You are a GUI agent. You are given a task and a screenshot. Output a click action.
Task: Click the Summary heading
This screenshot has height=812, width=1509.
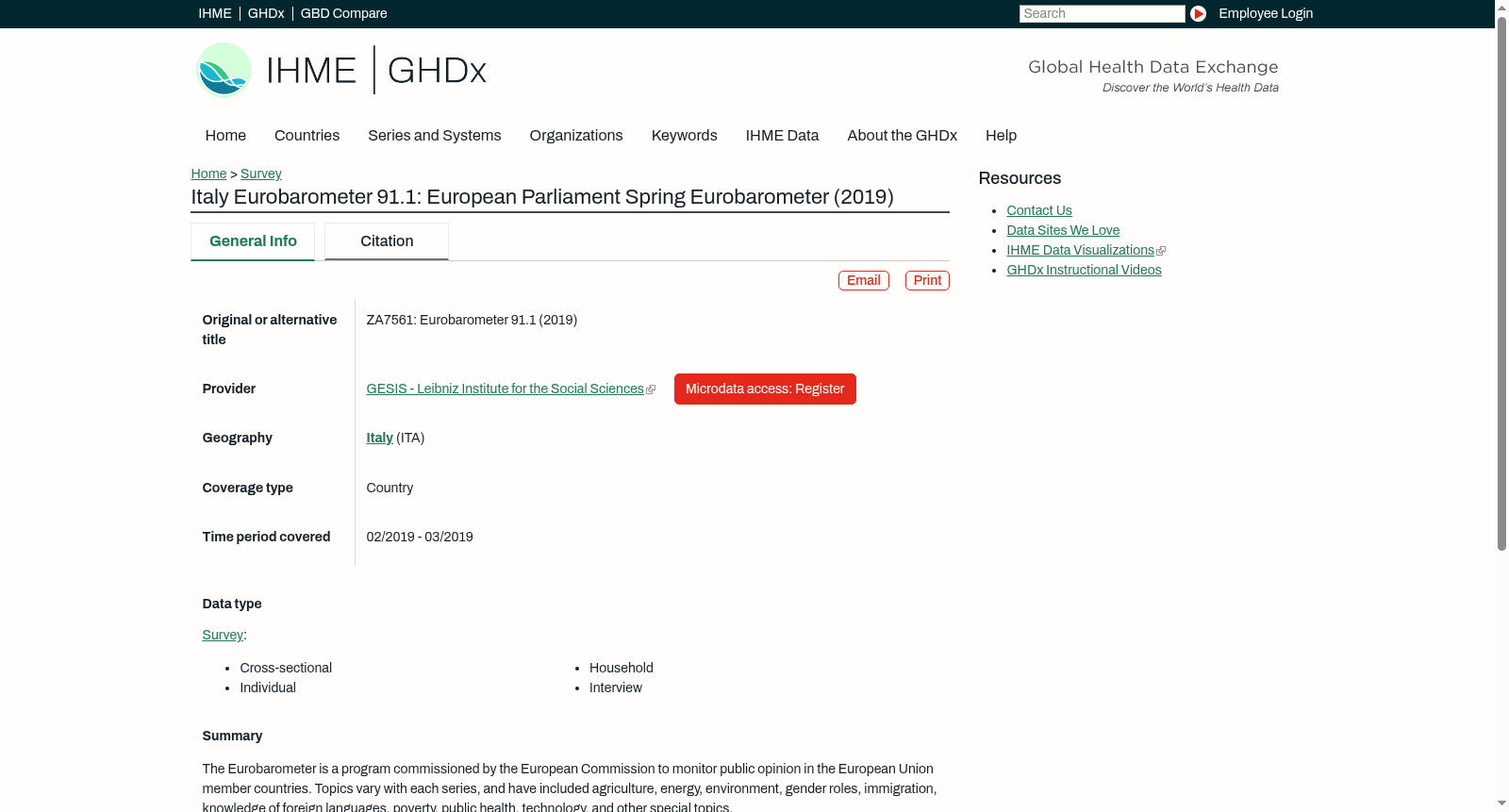click(x=232, y=736)
